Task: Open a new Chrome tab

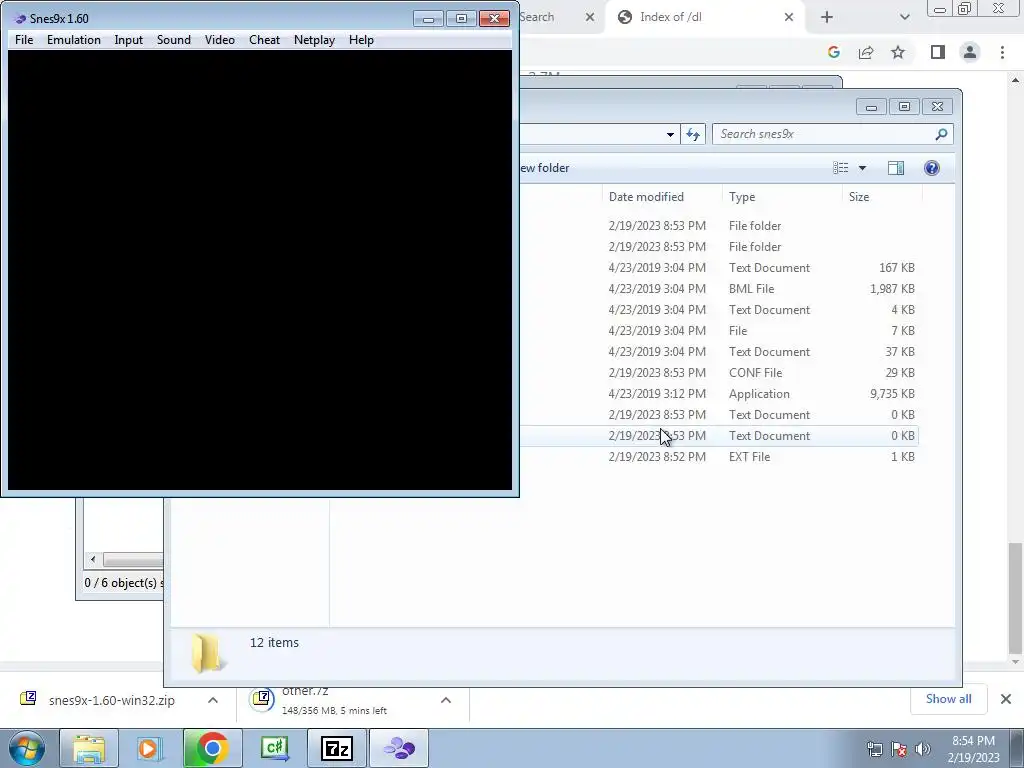Action: tap(827, 17)
